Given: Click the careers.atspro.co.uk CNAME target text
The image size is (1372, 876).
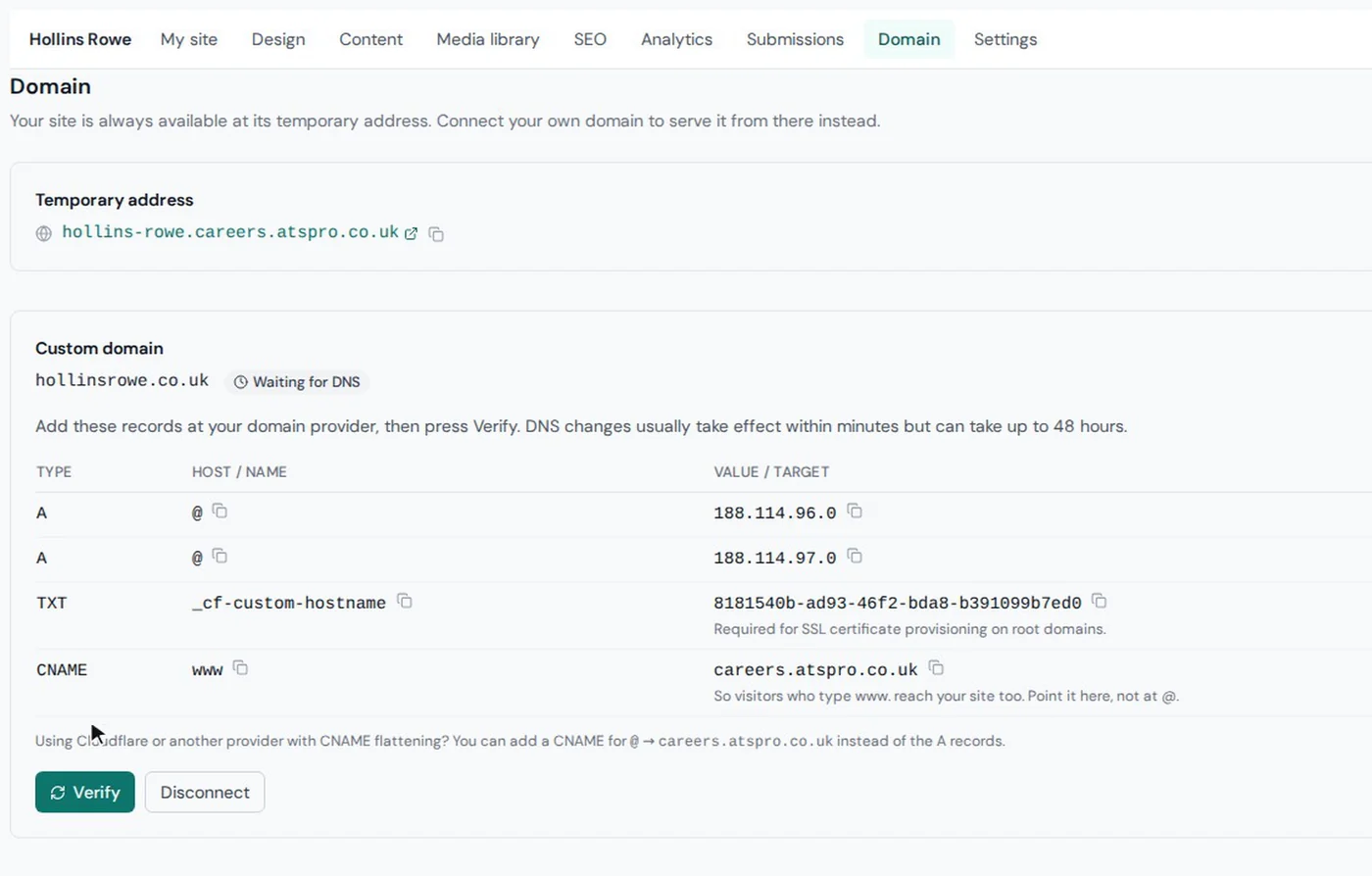Looking at the screenshot, I should click(815, 670).
